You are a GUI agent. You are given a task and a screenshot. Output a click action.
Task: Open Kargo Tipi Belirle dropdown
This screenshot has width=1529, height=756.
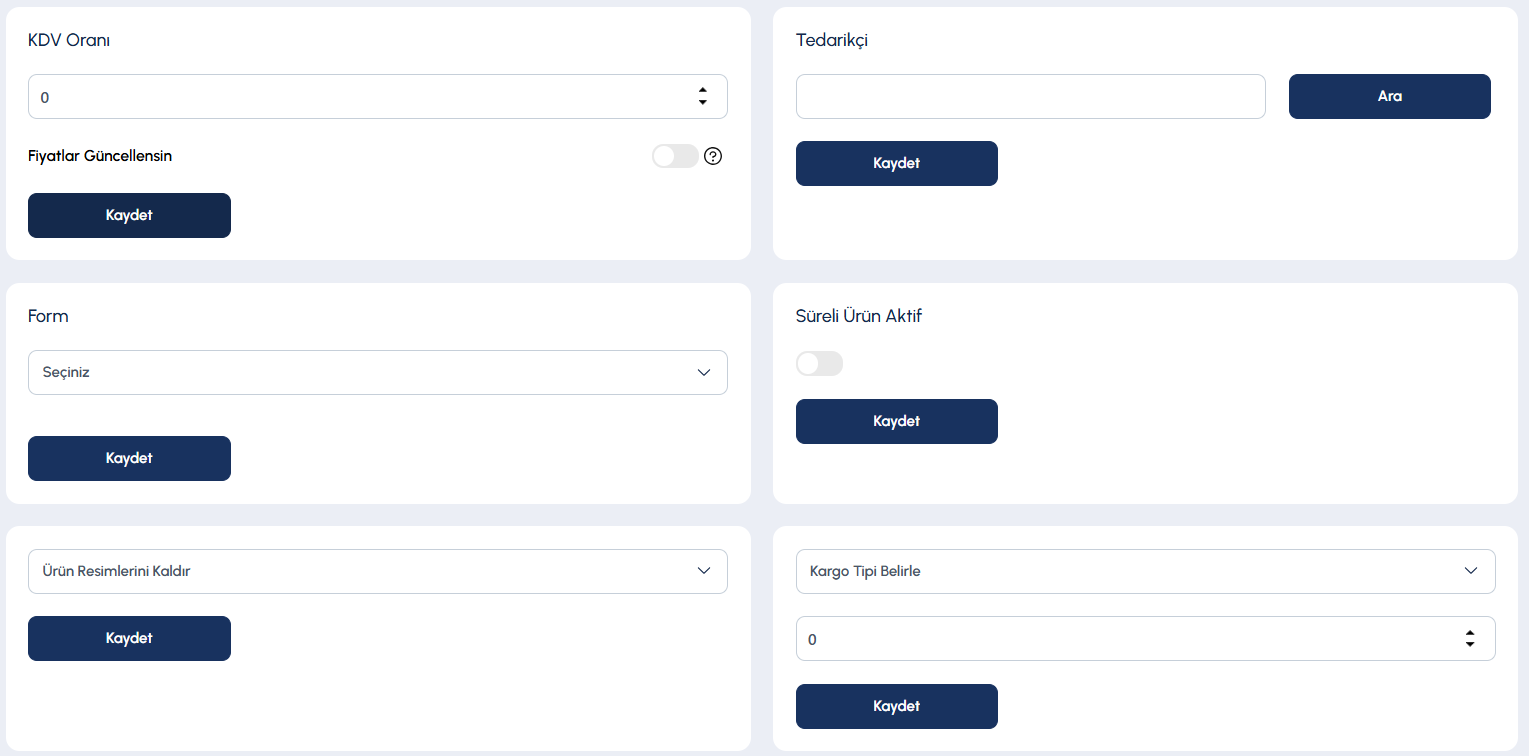click(1146, 571)
